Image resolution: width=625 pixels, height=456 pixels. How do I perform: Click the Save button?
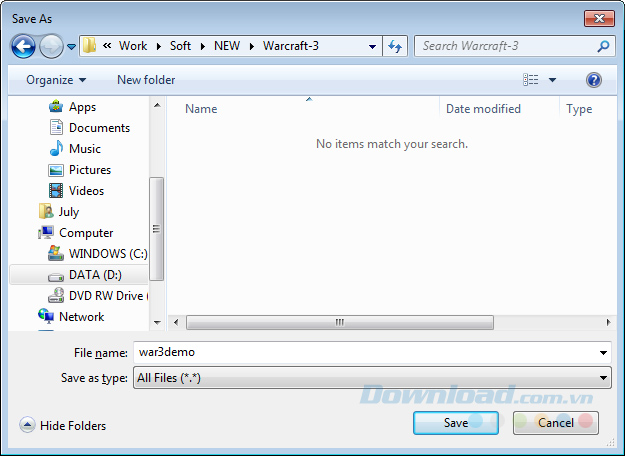(x=456, y=423)
